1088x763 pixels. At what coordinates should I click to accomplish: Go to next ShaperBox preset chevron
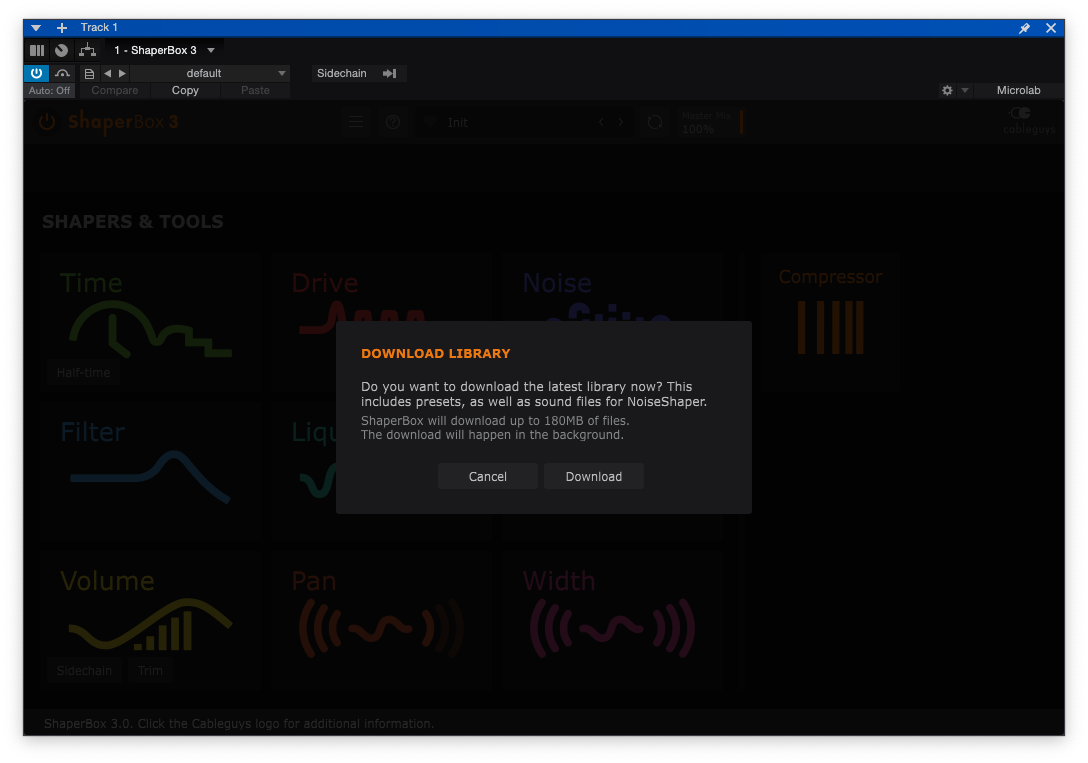coord(621,122)
